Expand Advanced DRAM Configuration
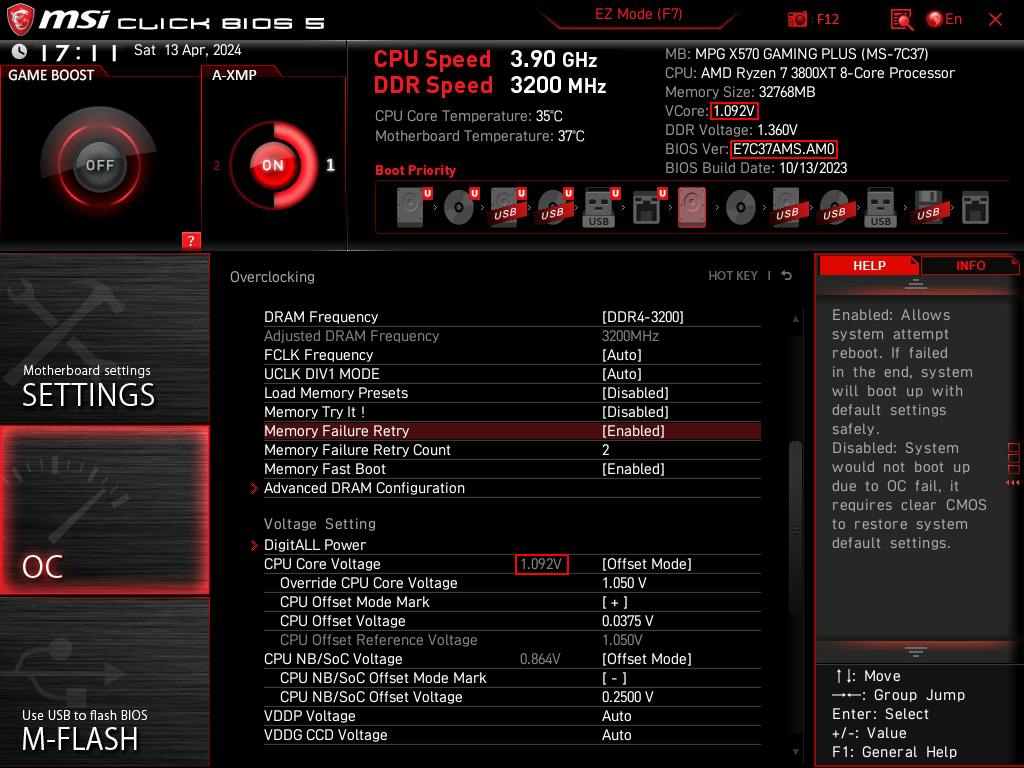Image resolution: width=1024 pixels, height=768 pixels. (364, 488)
